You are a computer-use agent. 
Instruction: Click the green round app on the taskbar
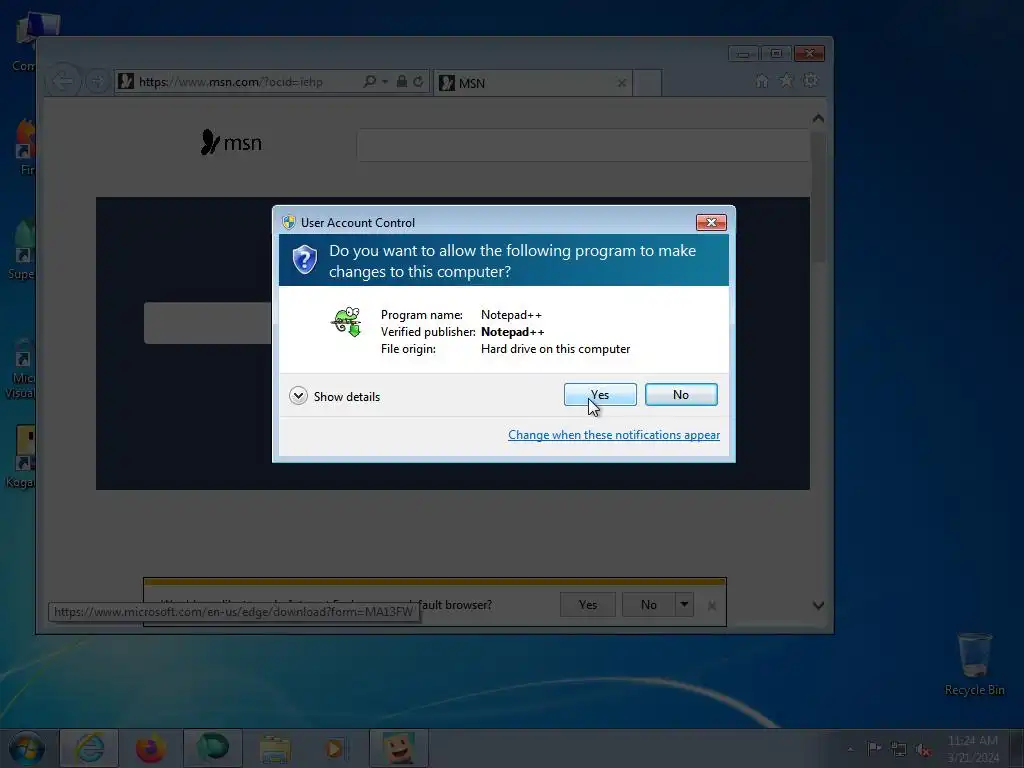point(213,748)
